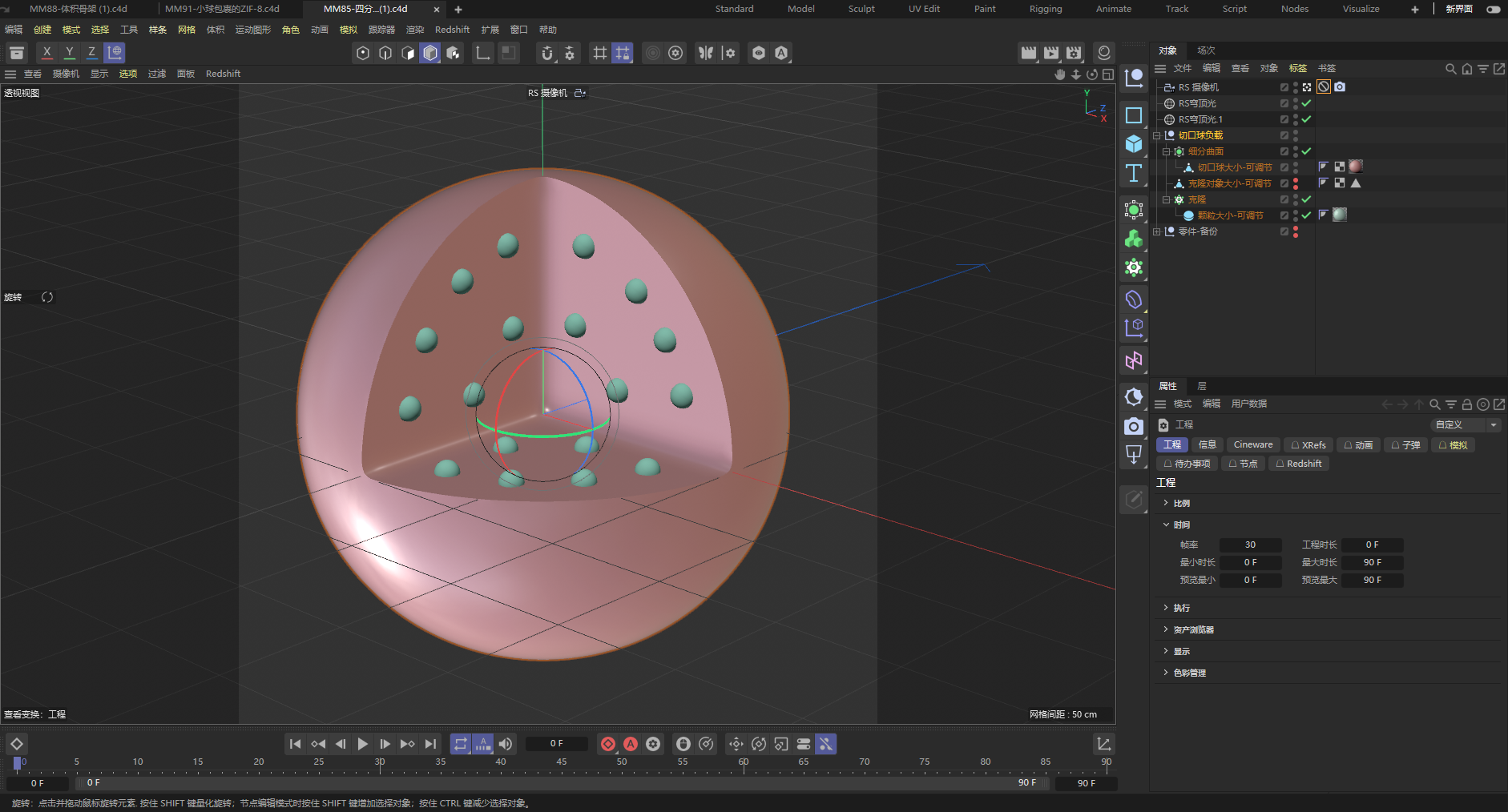Open timeline dope sheet graph icon

tap(1103, 744)
